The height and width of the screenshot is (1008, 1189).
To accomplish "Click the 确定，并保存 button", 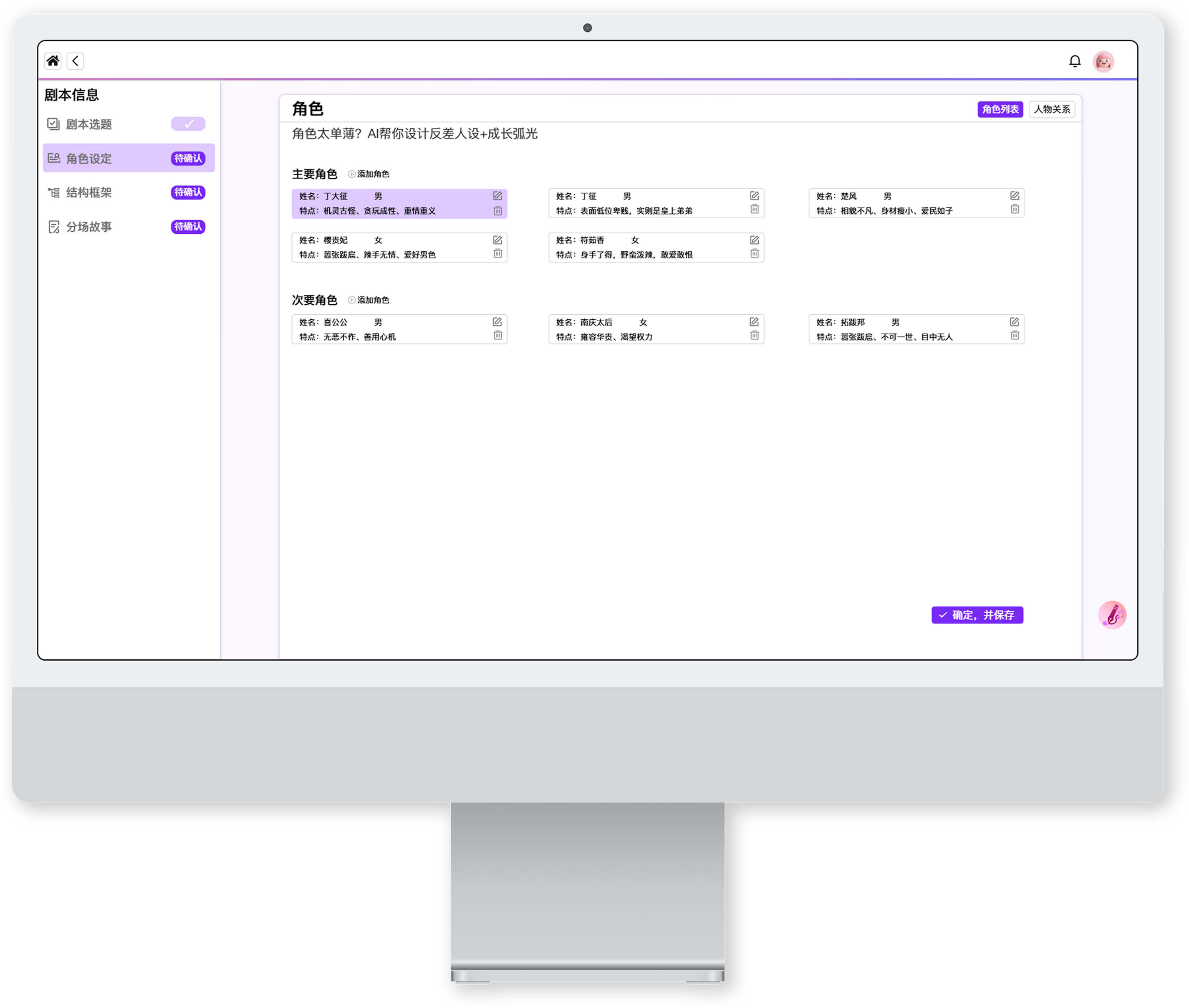I will 977,615.
